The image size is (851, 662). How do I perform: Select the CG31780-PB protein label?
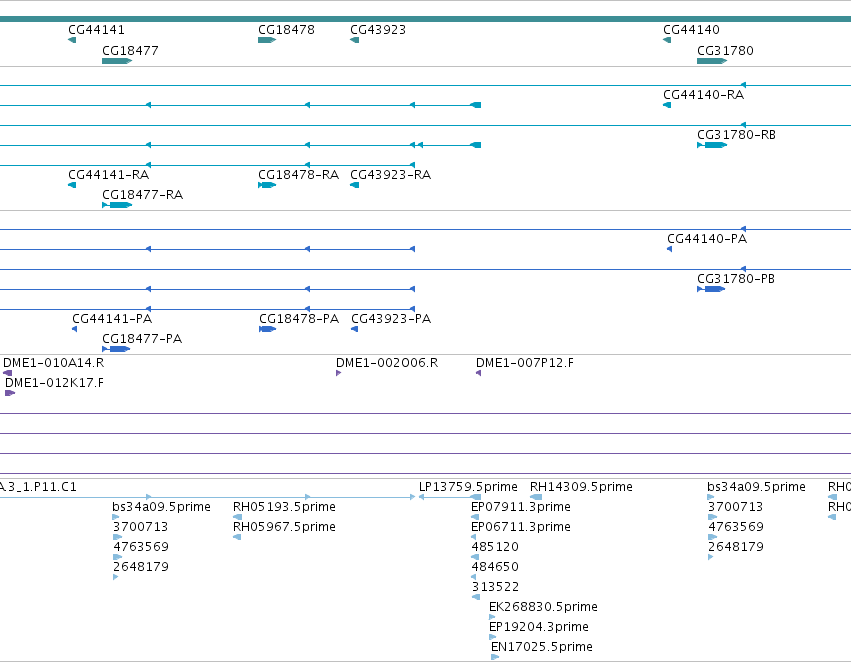click(736, 279)
